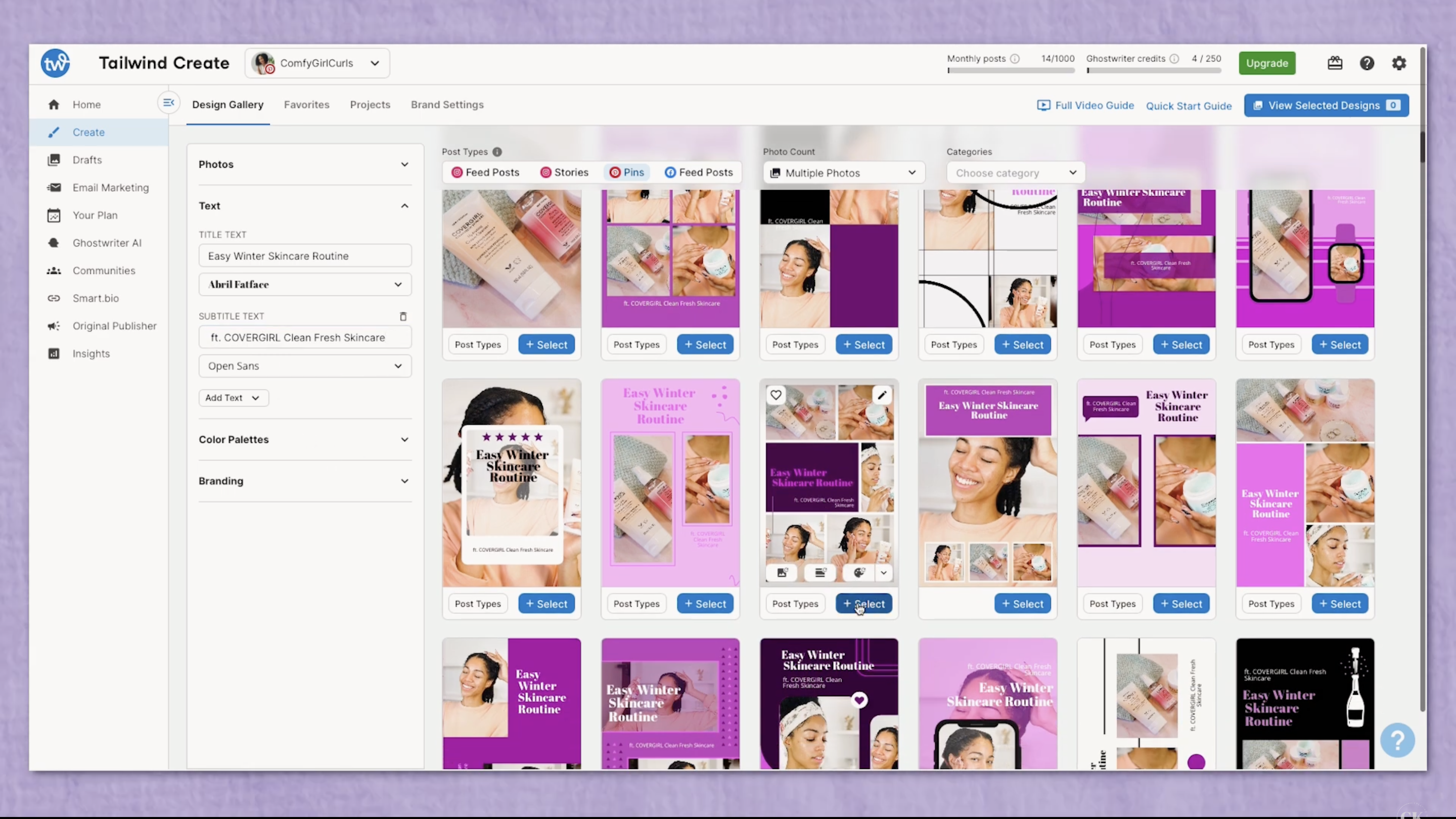This screenshot has height=819, width=1456.
Task: Click Select under the five-star review design
Action: click(546, 604)
